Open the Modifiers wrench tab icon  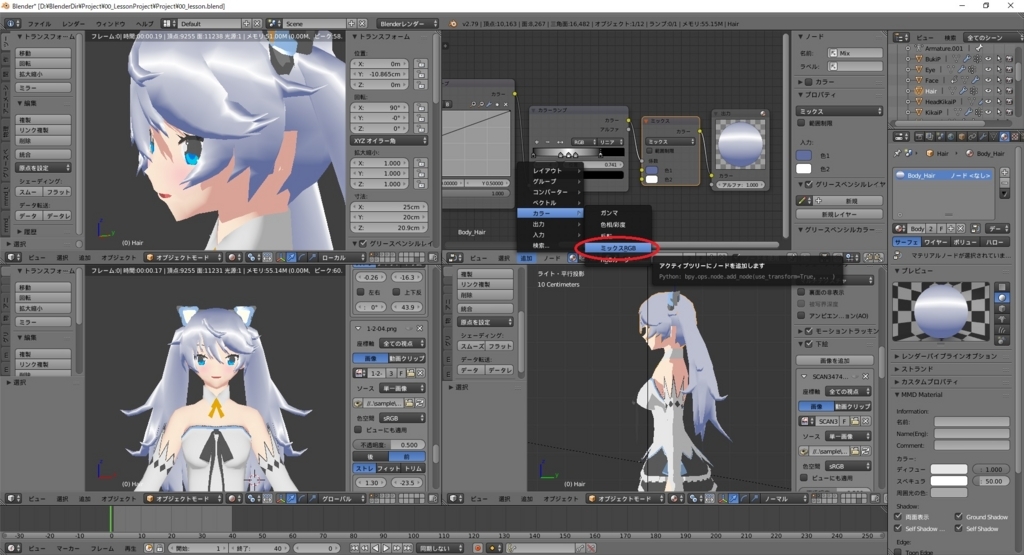click(983, 137)
